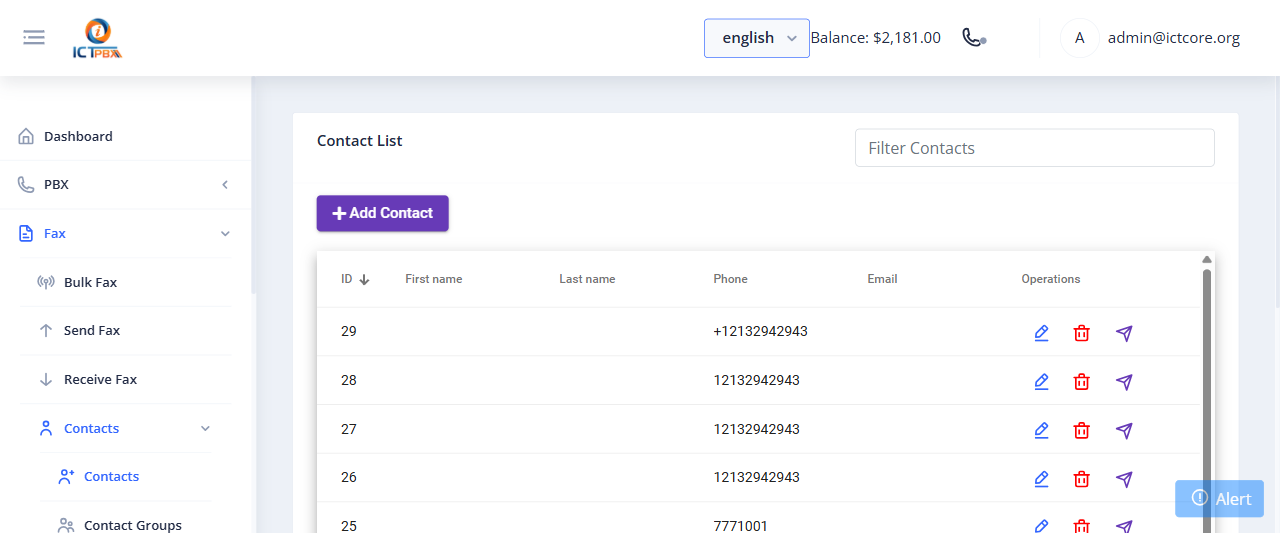Send fax to contact ID 26
The image size is (1280, 533).
coord(1124,479)
